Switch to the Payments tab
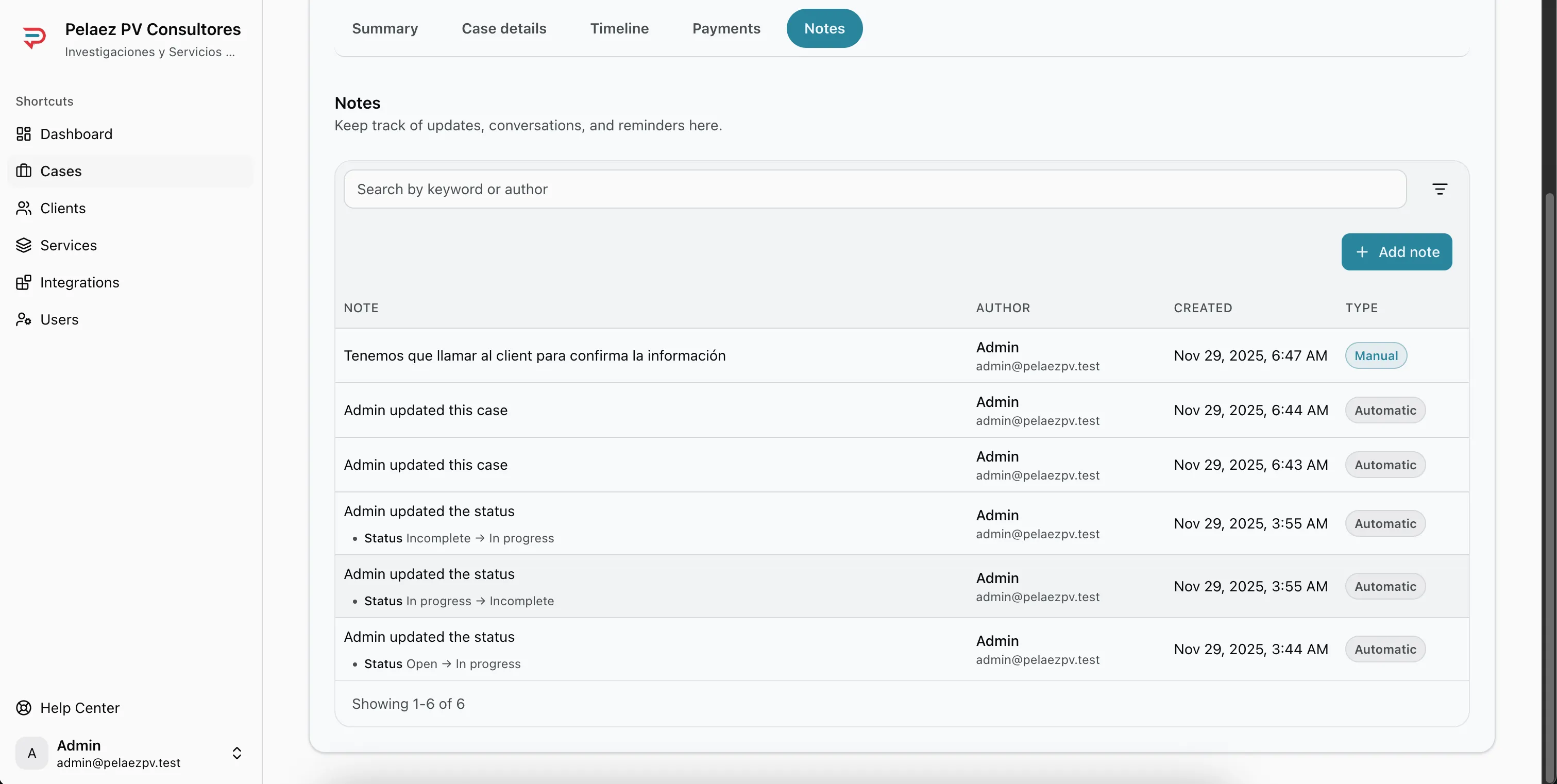 click(726, 28)
